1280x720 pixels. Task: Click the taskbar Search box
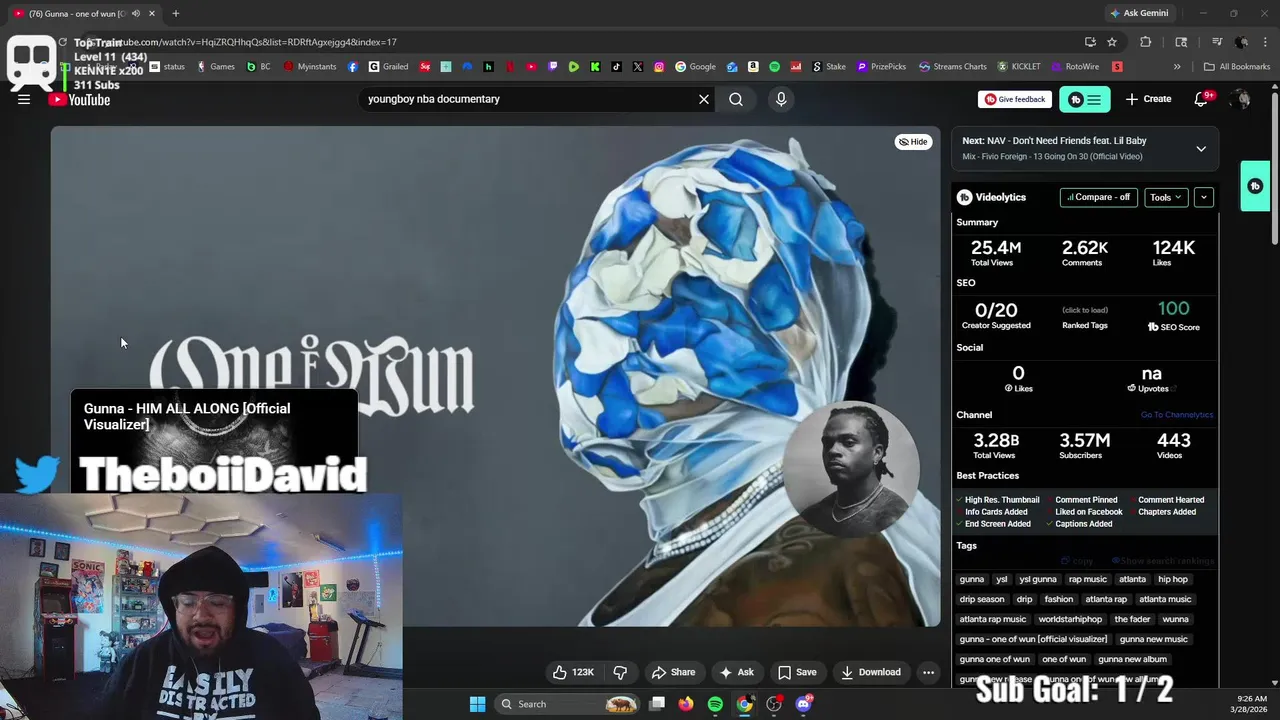click(x=568, y=704)
